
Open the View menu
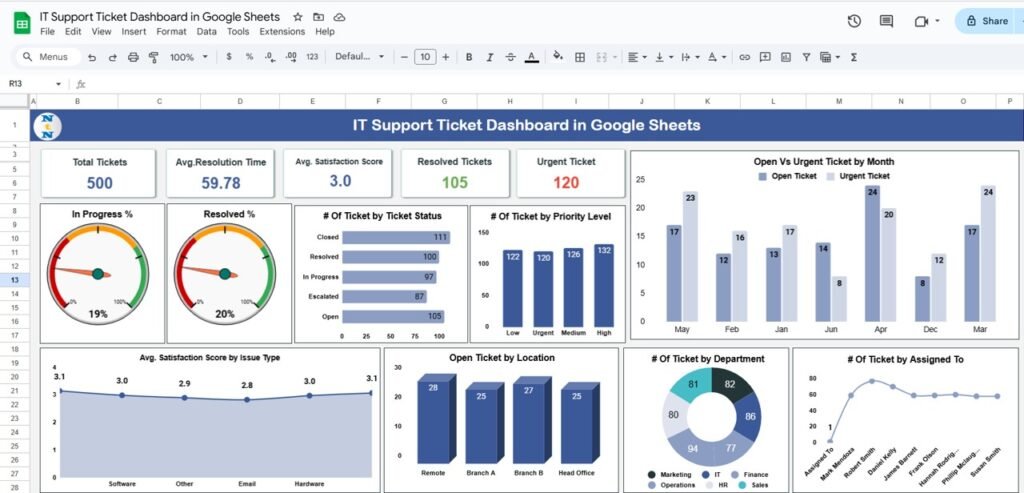click(x=101, y=31)
